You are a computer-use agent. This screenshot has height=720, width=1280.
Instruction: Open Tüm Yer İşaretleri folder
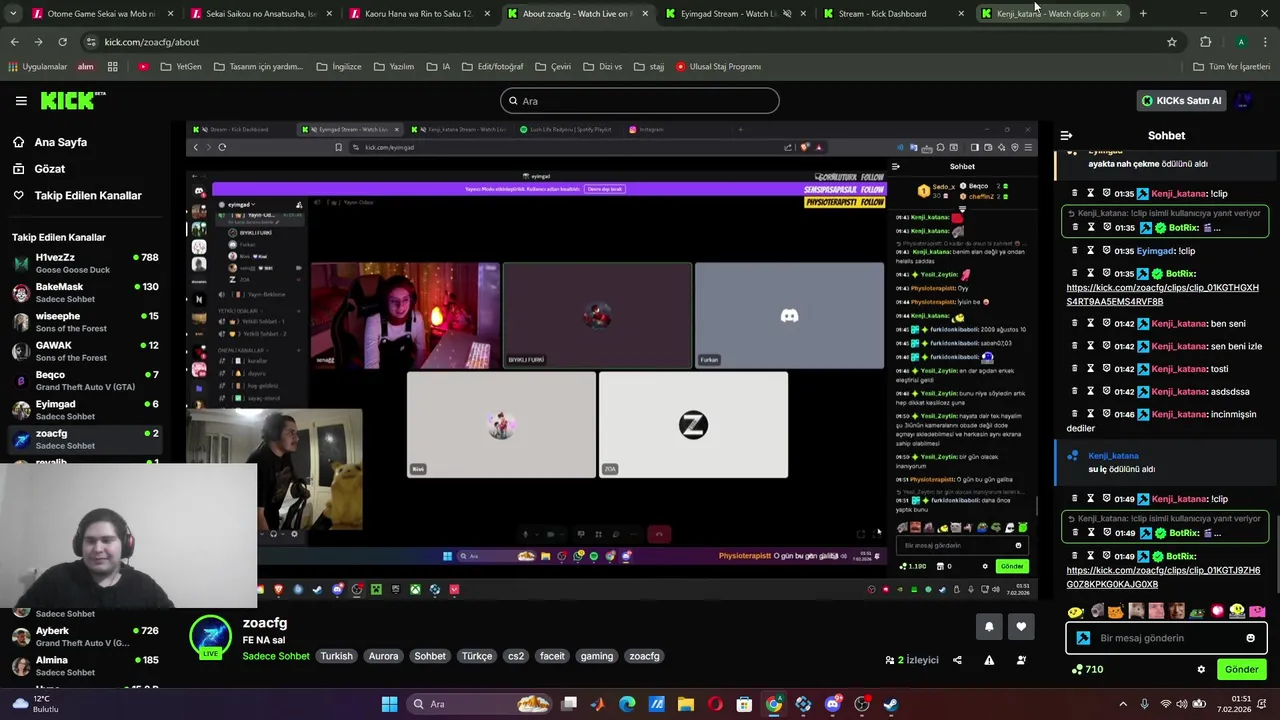point(1231,66)
